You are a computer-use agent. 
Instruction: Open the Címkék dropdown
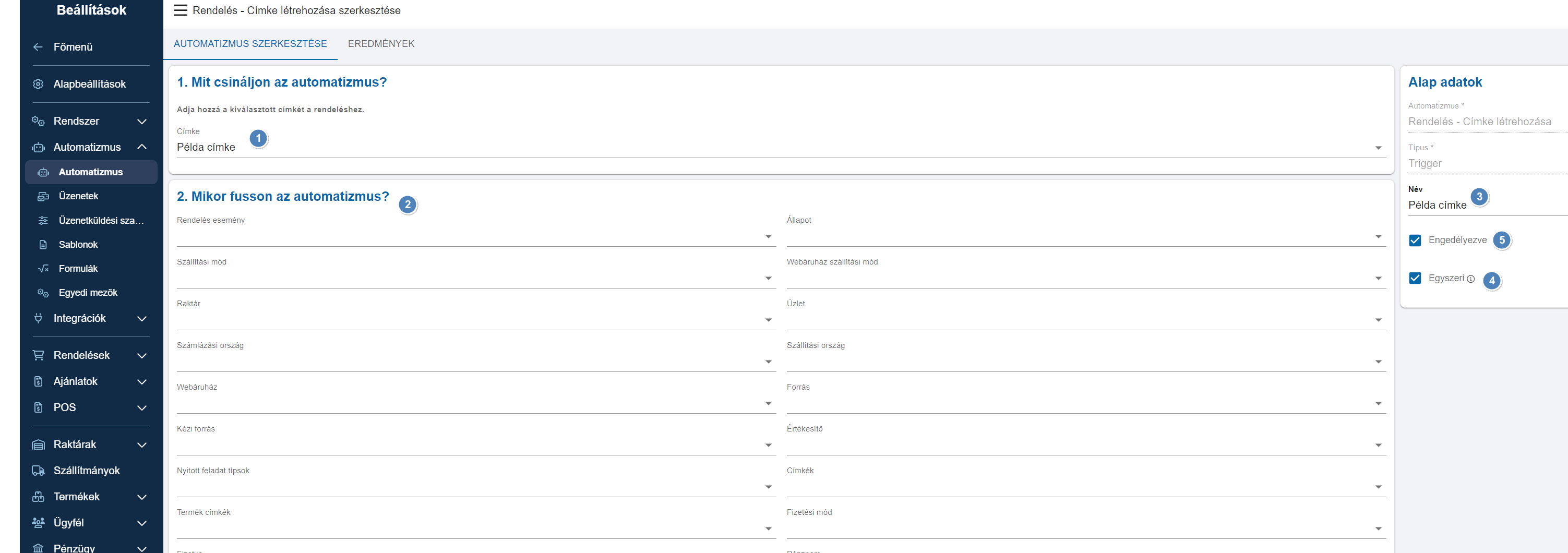click(1086, 487)
